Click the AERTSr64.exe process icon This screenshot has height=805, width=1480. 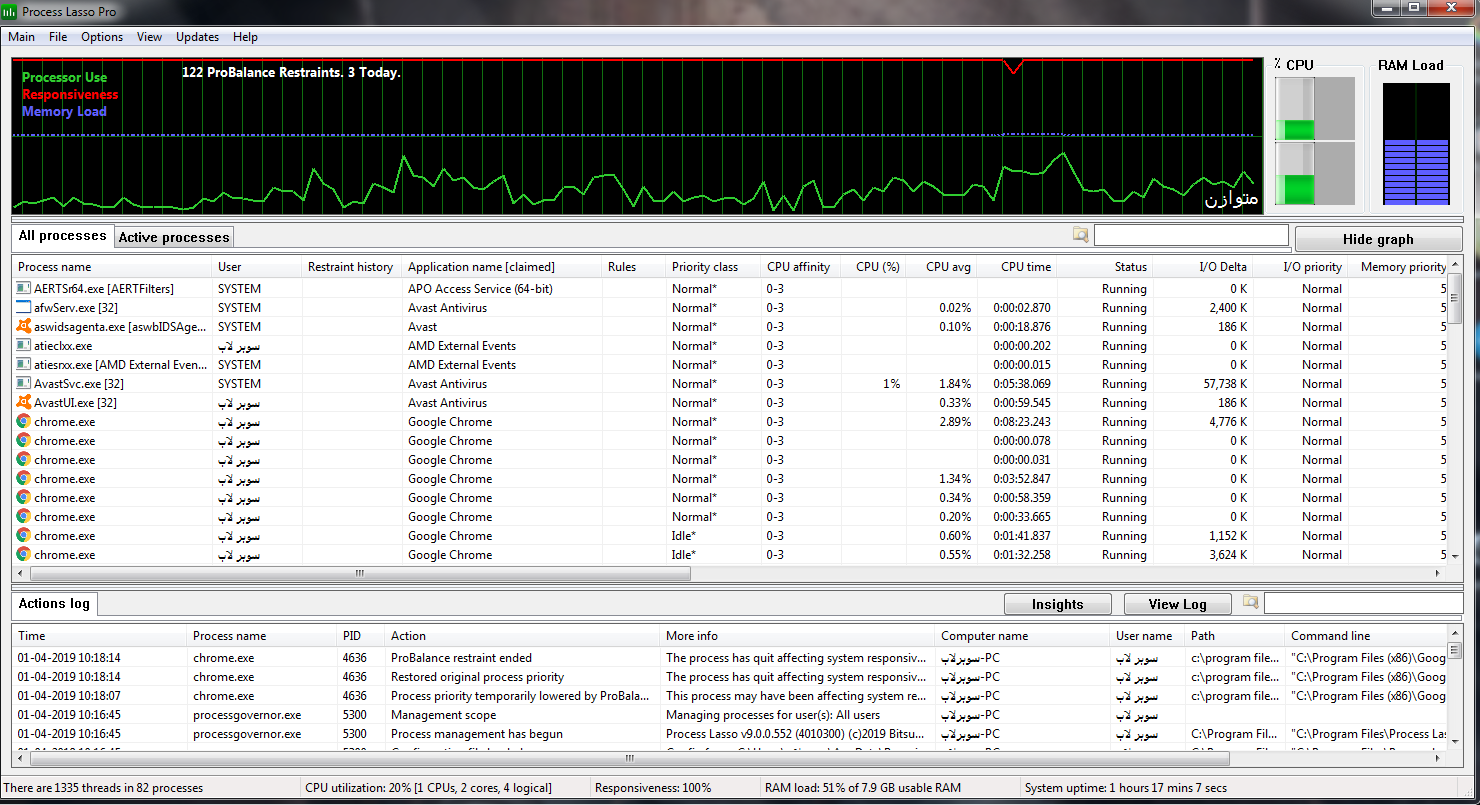(x=24, y=288)
